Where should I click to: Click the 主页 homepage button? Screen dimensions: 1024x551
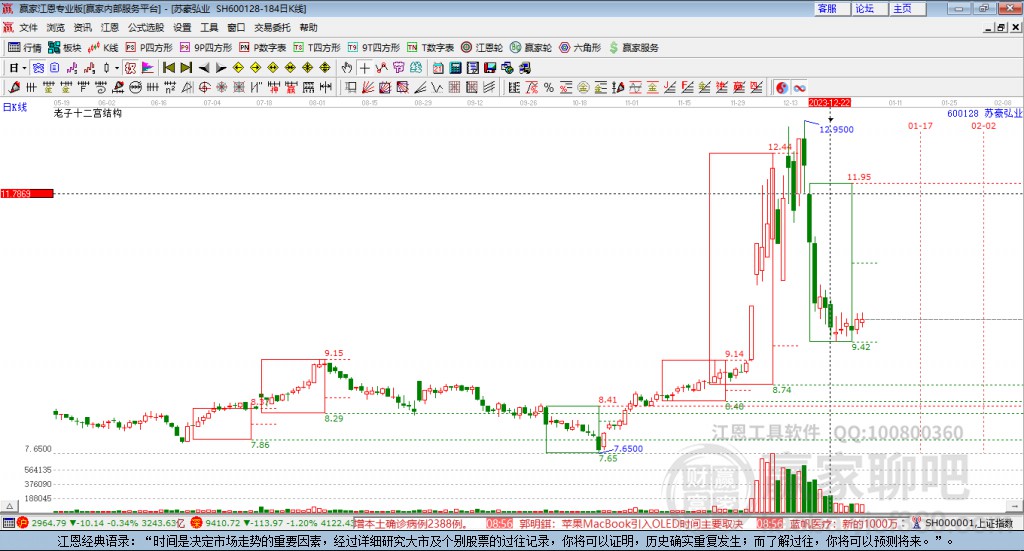pyautogui.click(x=908, y=8)
